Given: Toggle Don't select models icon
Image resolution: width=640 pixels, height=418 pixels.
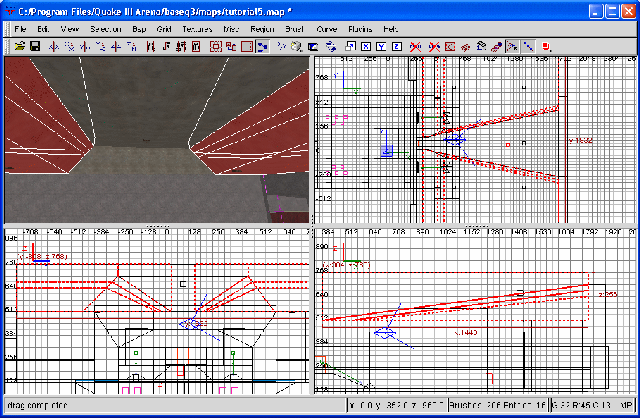Looking at the screenshot, I should (434, 47).
